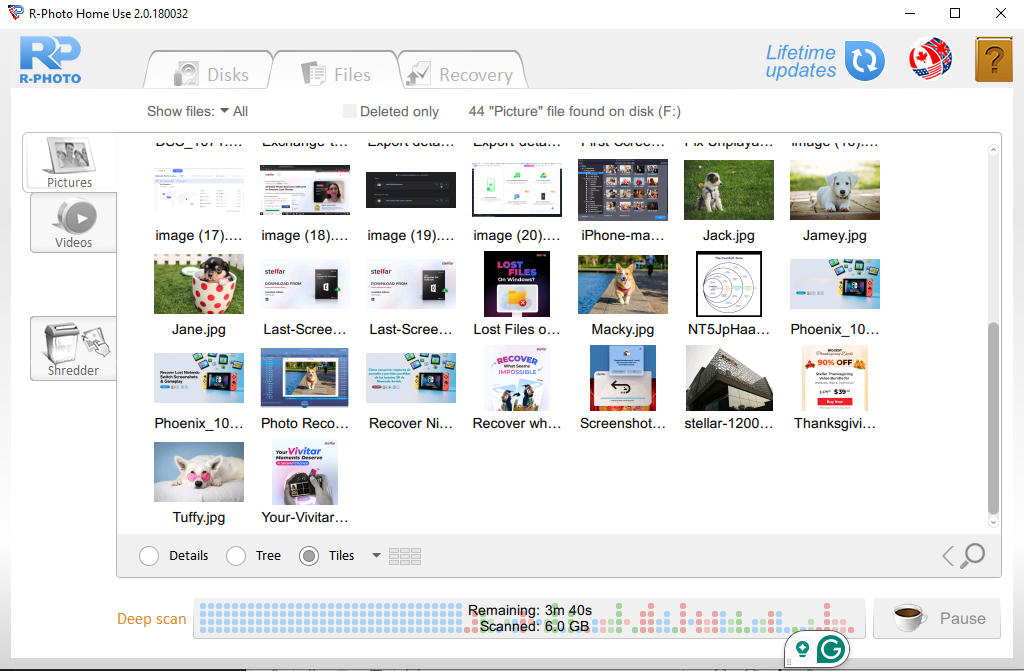This screenshot has height=671, width=1024.
Task: Click the left chevron near the search icon
Action: [x=949, y=555]
